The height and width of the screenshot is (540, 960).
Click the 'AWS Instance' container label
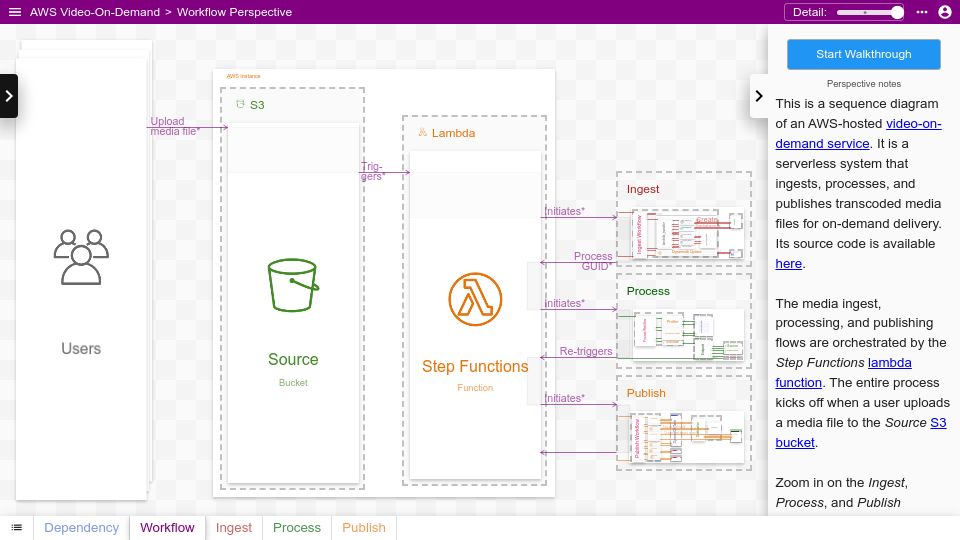tap(243, 77)
